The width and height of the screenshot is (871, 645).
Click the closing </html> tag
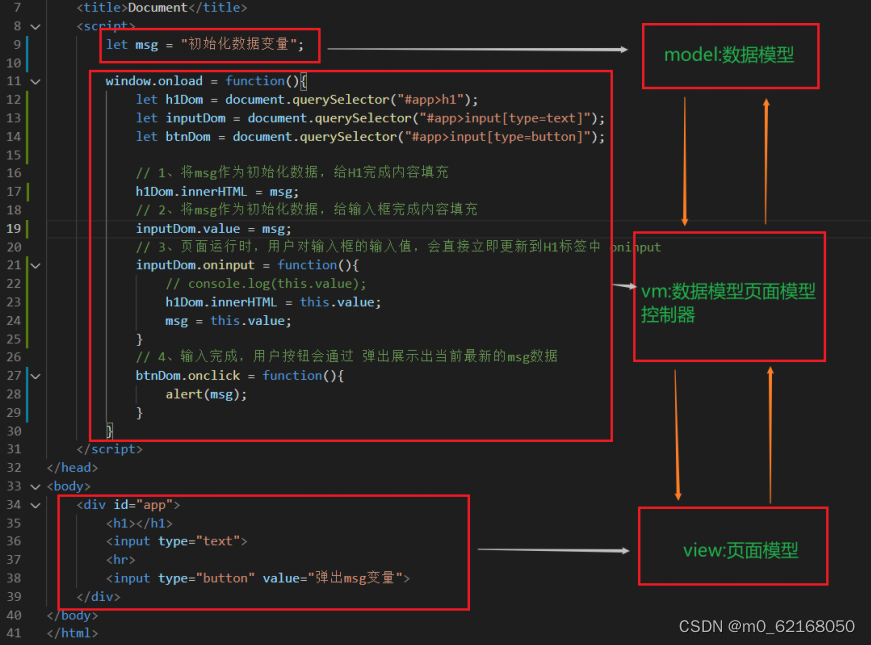[x=72, y=633]
